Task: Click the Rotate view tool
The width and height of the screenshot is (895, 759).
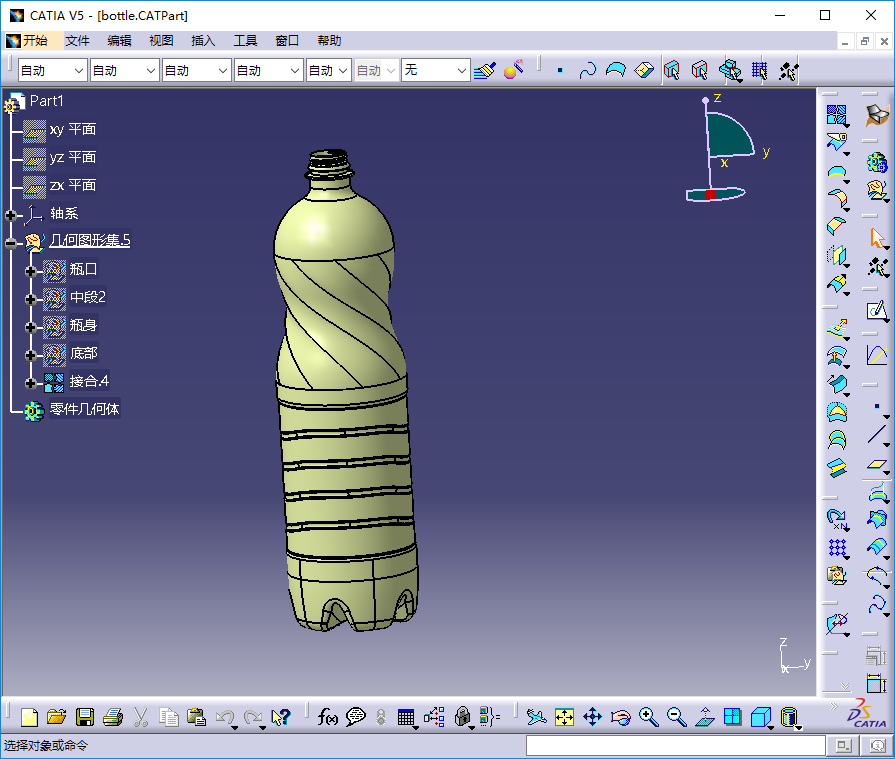Action: (620, 717)
